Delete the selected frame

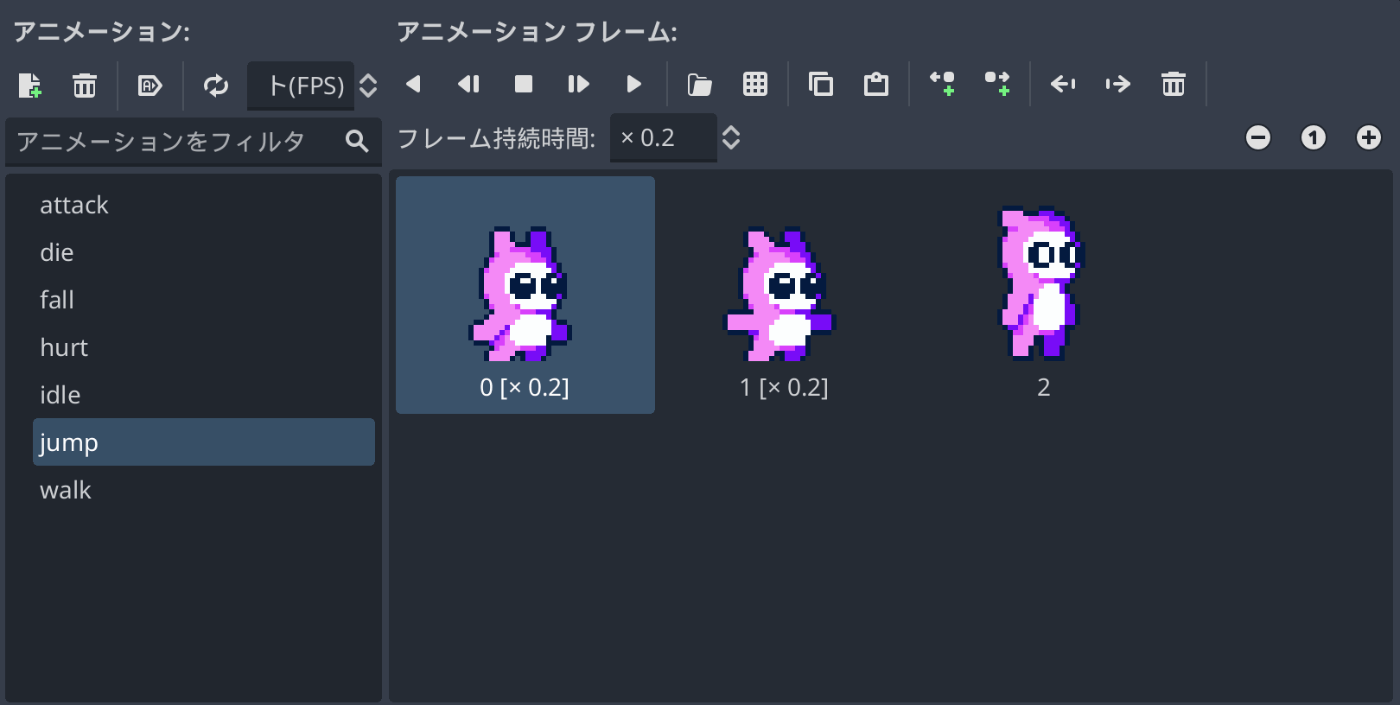1173,85
